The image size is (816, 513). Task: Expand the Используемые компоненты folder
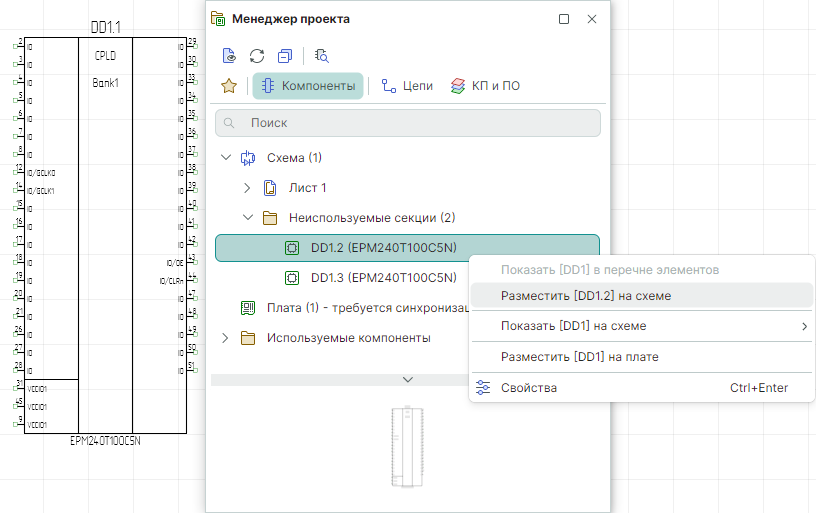226,338
